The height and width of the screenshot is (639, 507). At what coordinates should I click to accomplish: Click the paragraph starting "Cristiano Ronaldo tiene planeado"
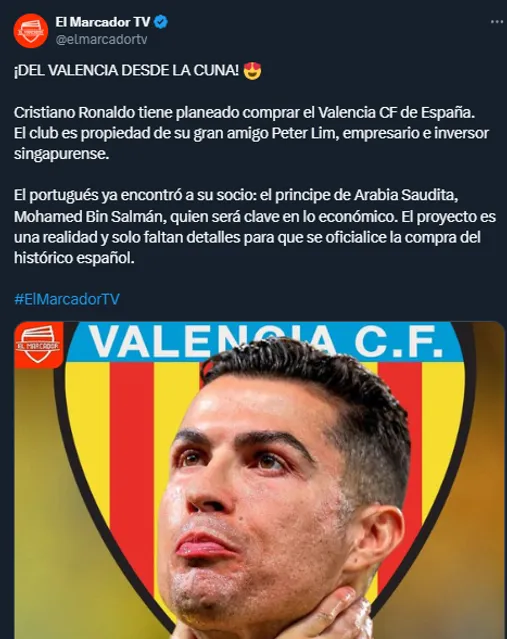pyautogui.click(x=251, y=133)
